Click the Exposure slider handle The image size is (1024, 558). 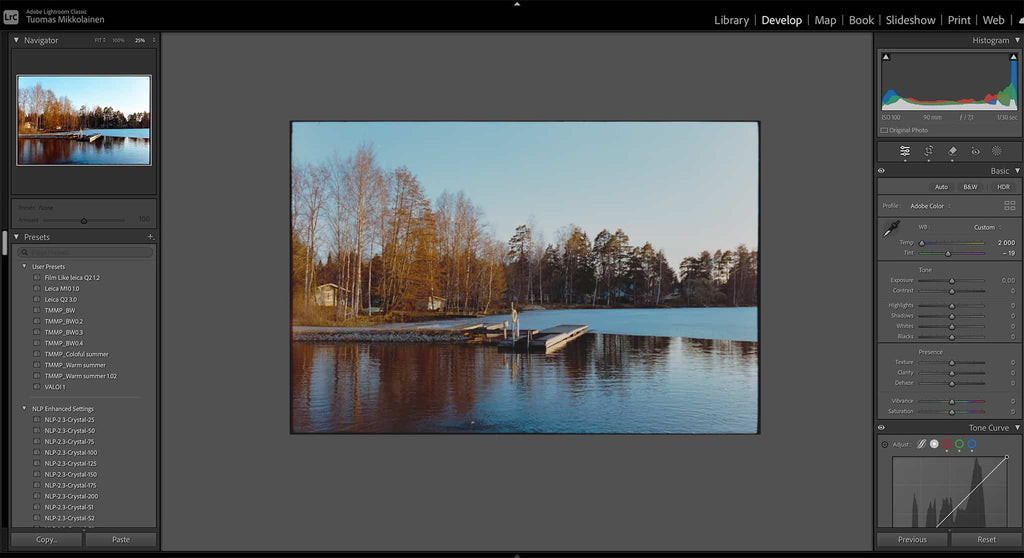[951, 281]
